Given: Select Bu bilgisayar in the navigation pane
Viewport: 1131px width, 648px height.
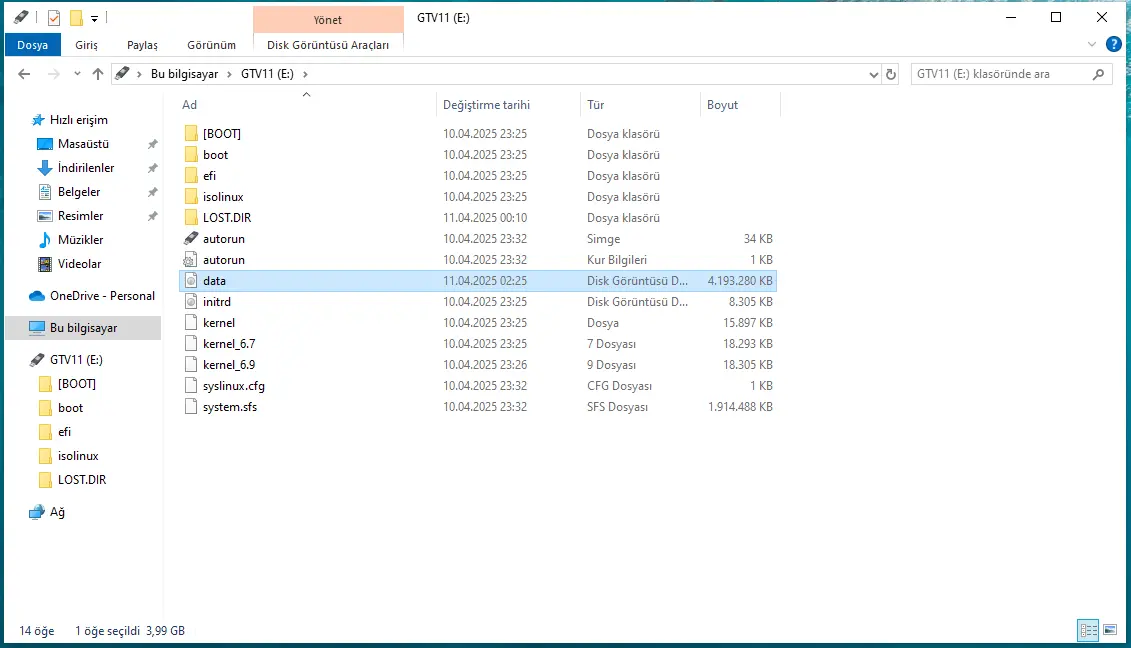Looking at the screenshot, I should (83, 328).
